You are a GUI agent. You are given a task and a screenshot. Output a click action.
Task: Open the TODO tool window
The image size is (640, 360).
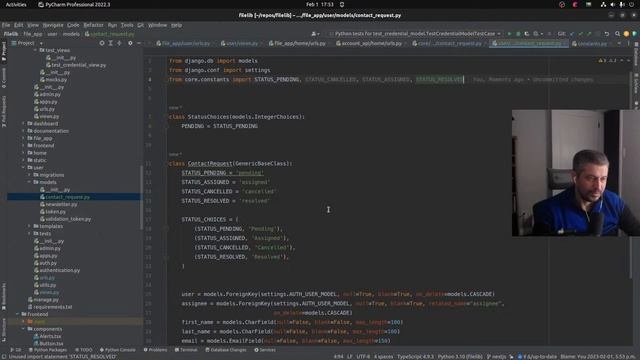(x=84, y=350)
